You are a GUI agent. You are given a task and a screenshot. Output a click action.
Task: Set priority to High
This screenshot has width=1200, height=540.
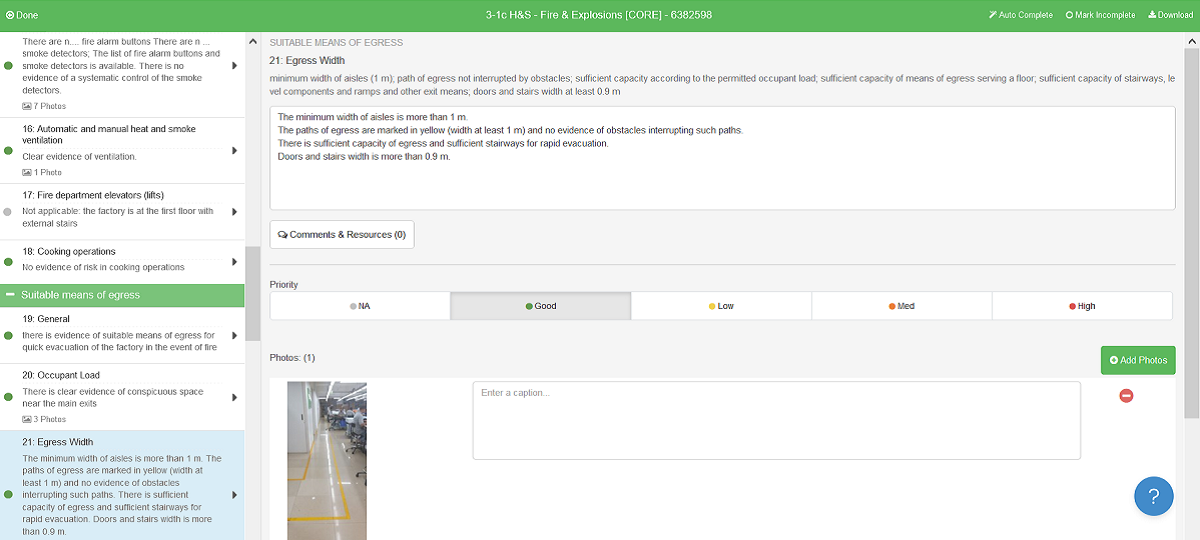1082,306
